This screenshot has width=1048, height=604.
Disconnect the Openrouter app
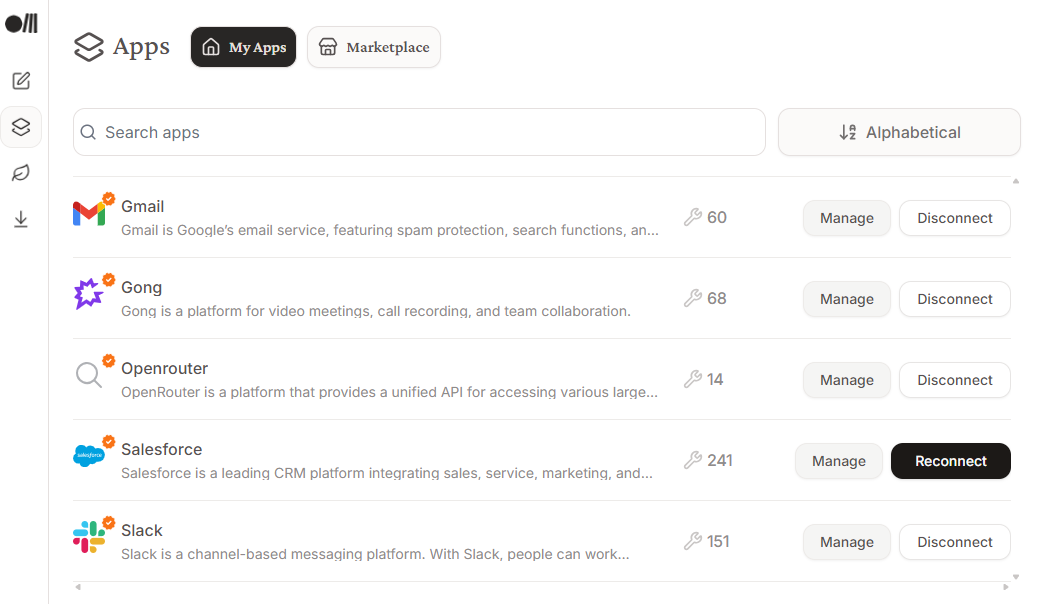point(954,380)
